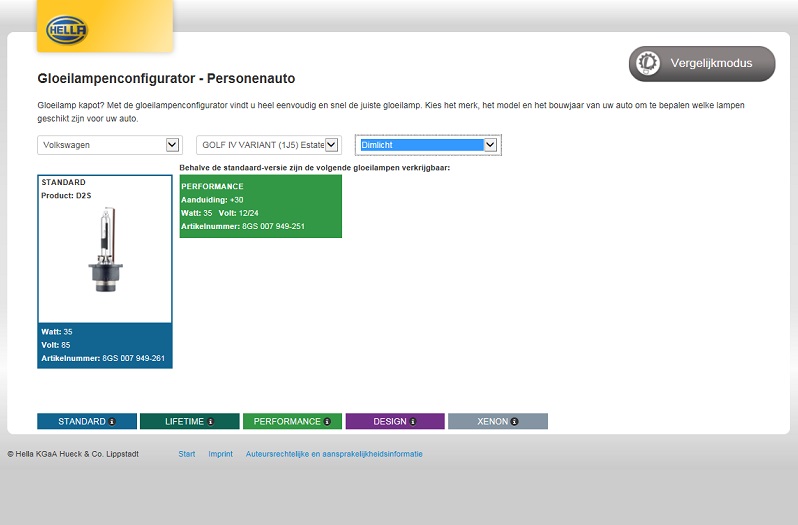Click the info icon next to LIFETIME
The height and width of the screenshot is (525, 798).
[x=211, y=422]
